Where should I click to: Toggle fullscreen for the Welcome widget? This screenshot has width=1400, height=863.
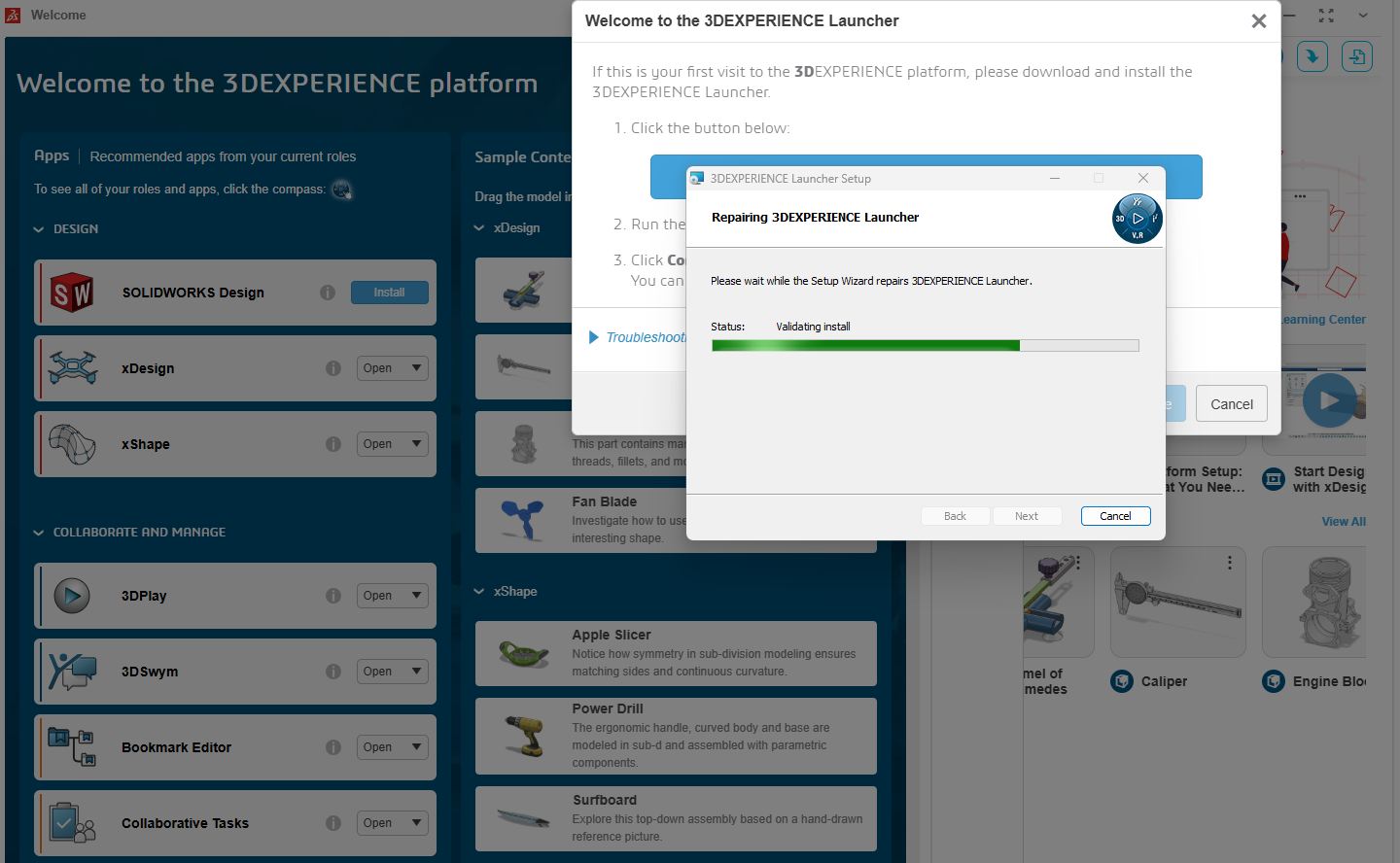(1326, 16)
